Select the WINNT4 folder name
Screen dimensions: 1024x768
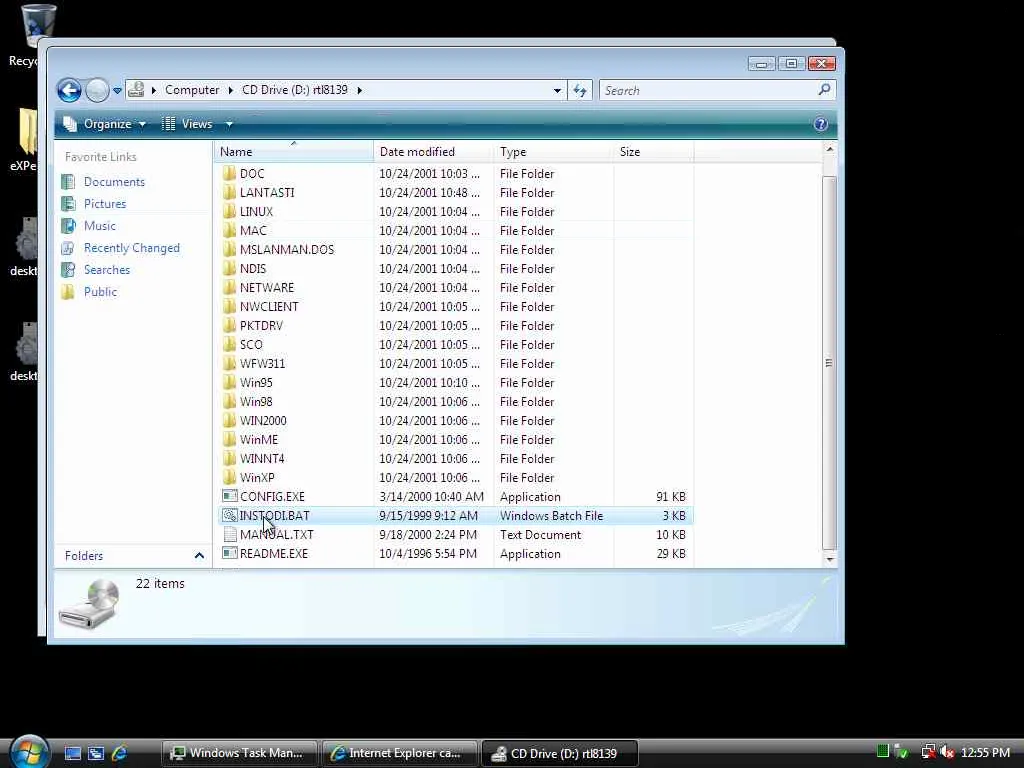pyautogui.click(x=262, y=458)
